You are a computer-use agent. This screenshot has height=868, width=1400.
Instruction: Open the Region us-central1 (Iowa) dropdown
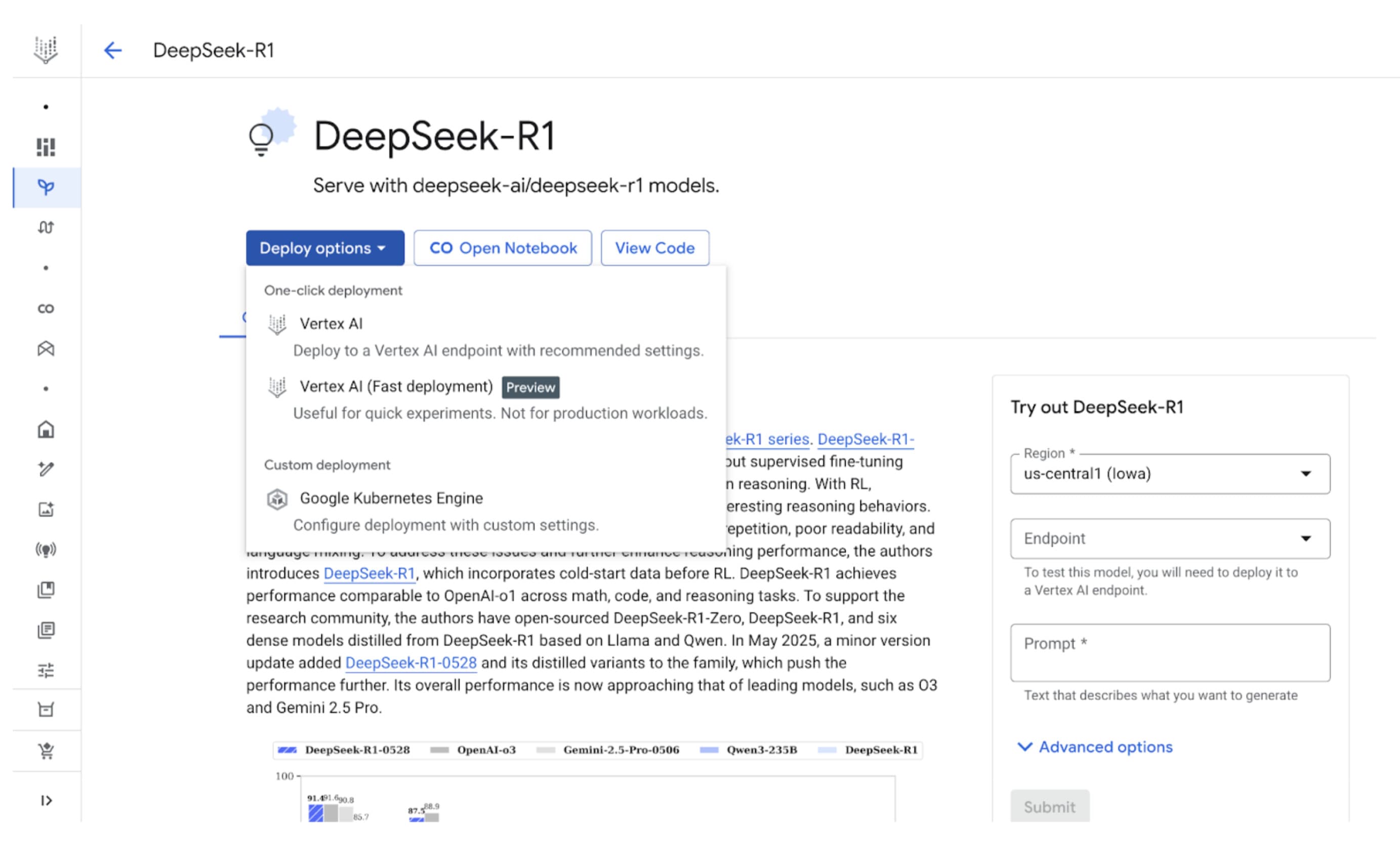[1170, 474]
